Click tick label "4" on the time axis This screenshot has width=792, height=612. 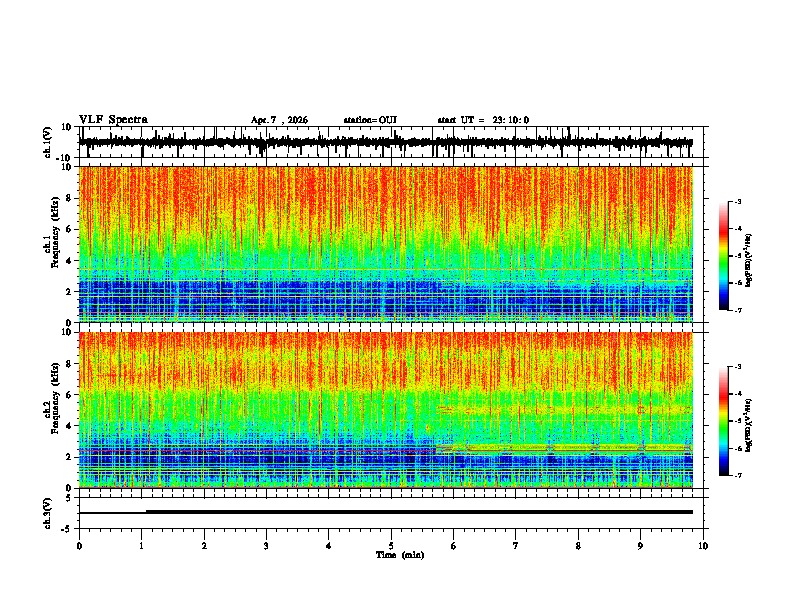pyautogui.click(x=329, y=546)
